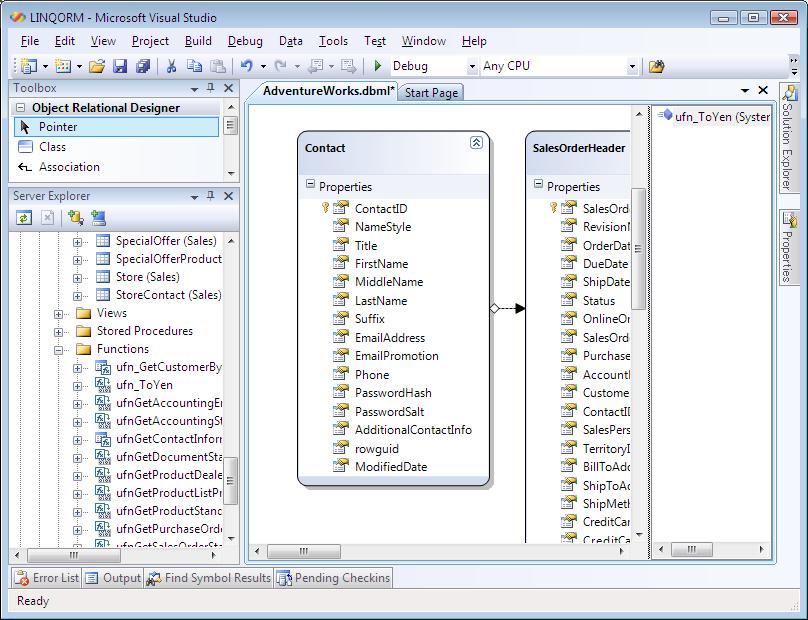This screenshot has height=620, width=808.
Task: Open the Tools menu
Action: click(x=333, y=41)
